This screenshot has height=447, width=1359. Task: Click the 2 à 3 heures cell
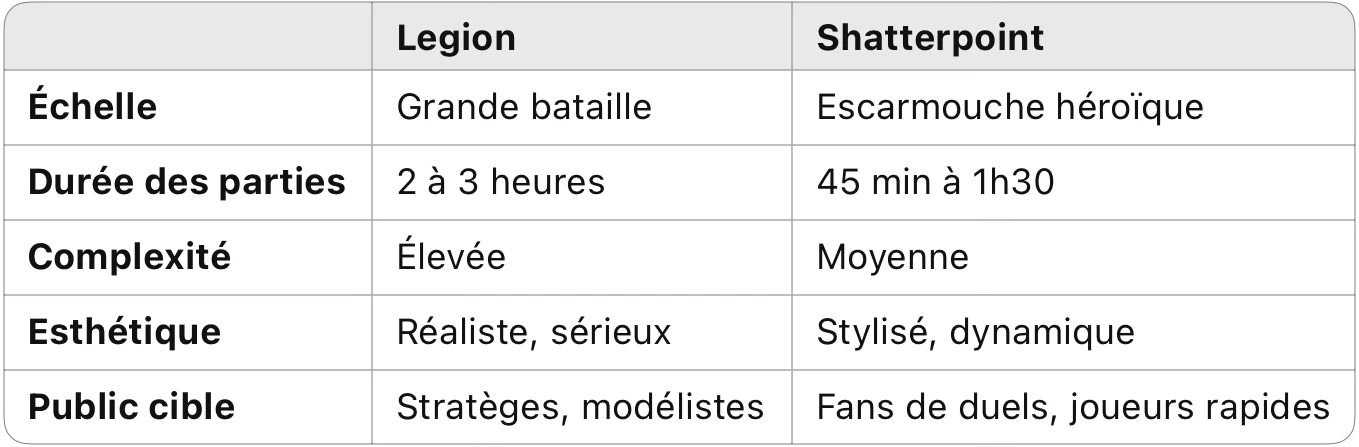500,182
